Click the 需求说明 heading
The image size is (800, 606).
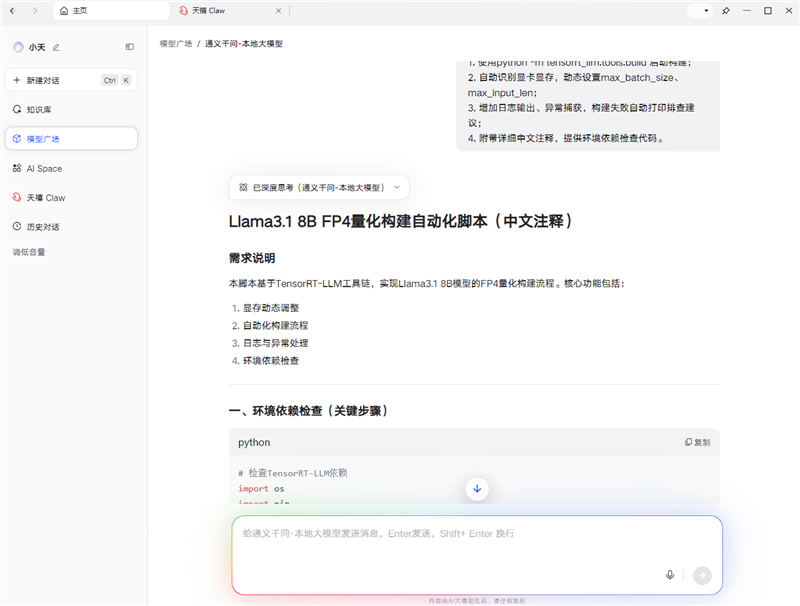pyautogui.click(x=252, y=258)
